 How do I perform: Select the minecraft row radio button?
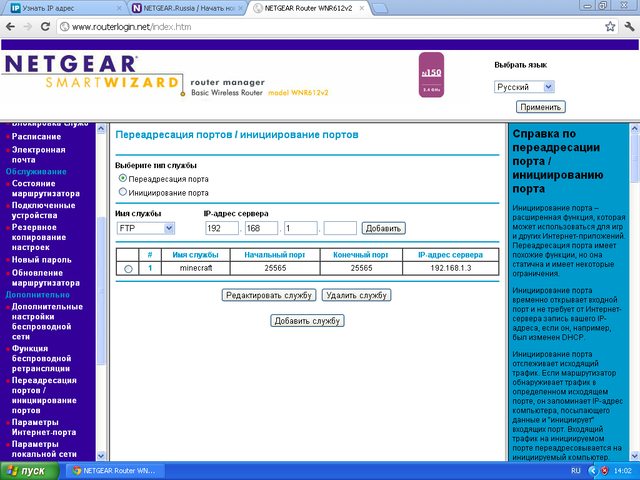coord(128,269)
